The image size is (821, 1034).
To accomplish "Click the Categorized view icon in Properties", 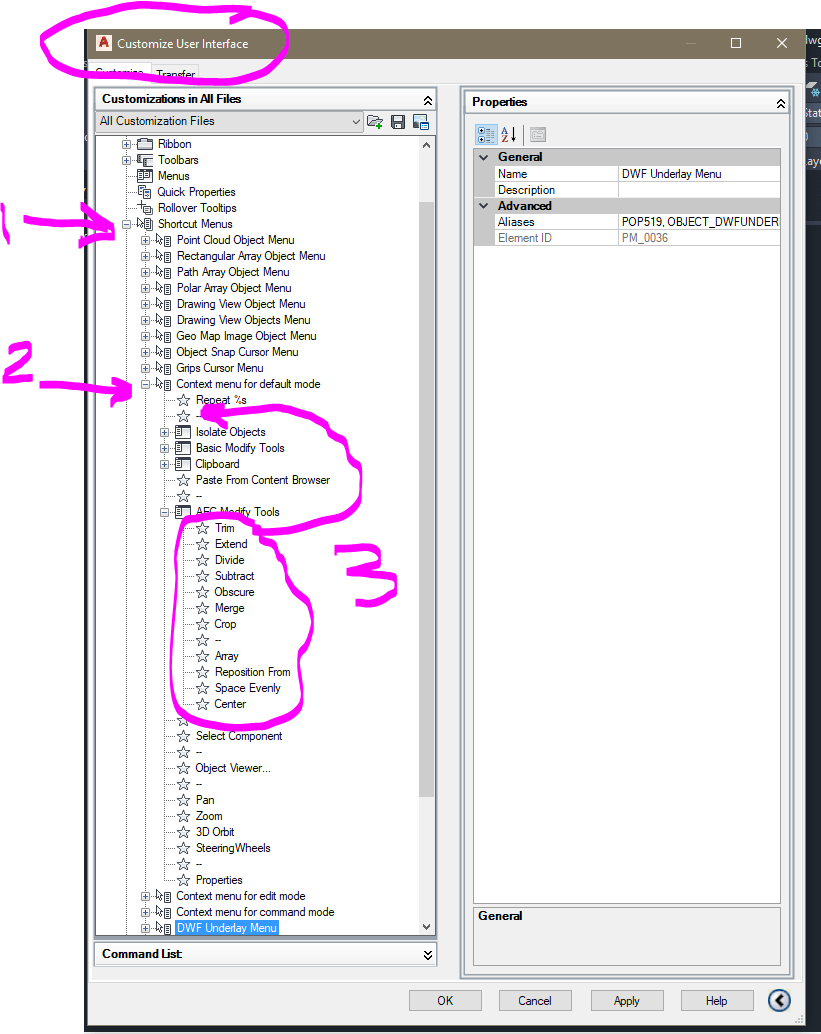I will tap(486, 135).
